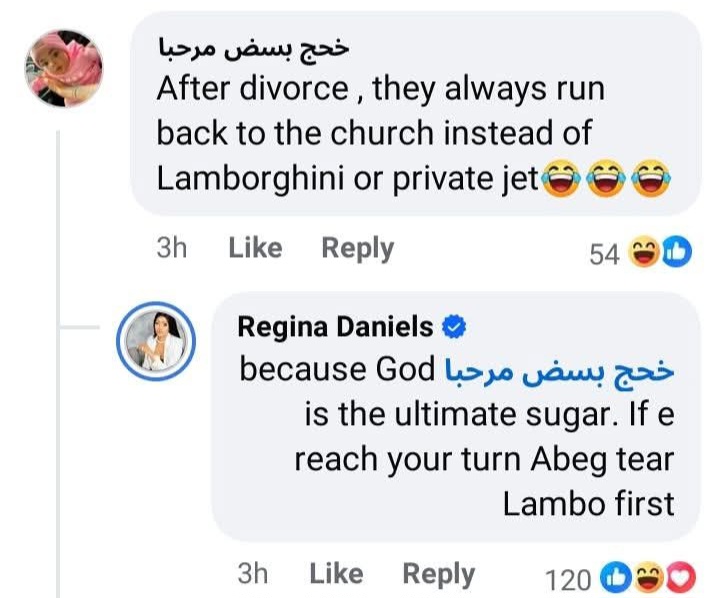This screenshot has width=720, height=598.
Task: Click the blue verified badge beside Regina Daniels
Action: point(453,326)
